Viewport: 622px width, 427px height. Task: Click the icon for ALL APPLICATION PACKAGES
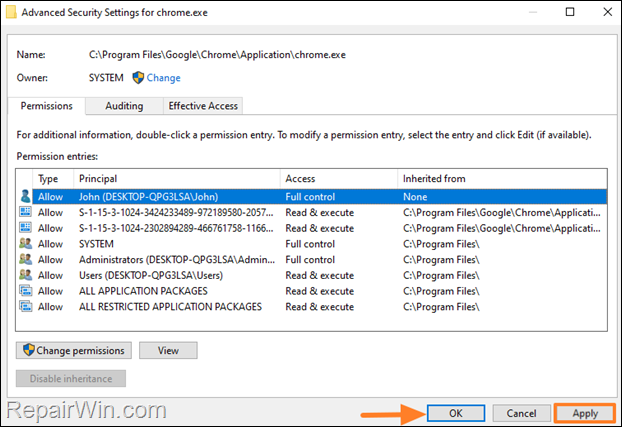tap(25, 290)
